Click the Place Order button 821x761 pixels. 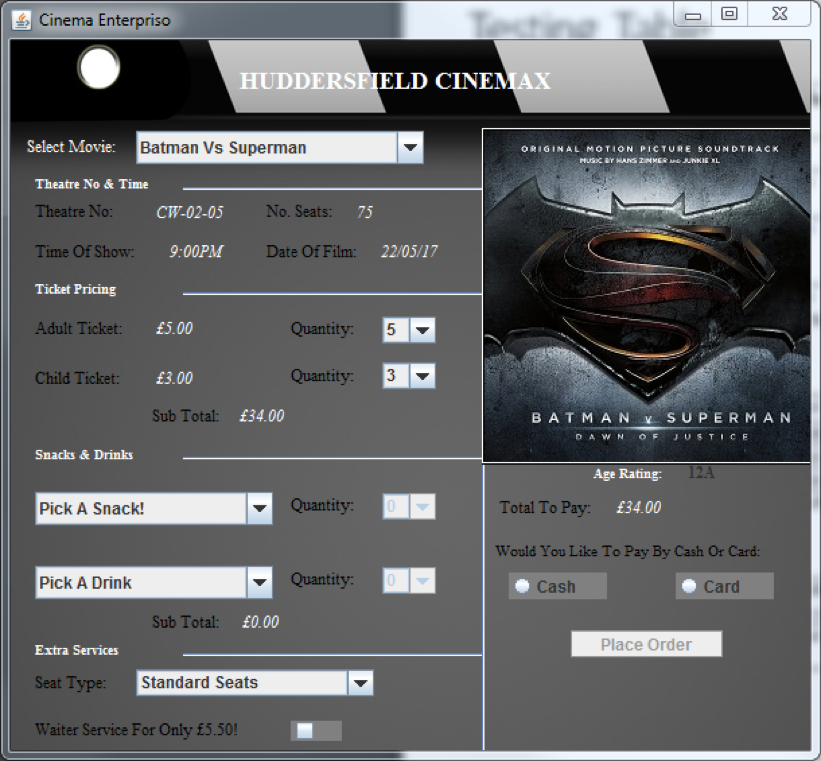(x=646, y=644)
